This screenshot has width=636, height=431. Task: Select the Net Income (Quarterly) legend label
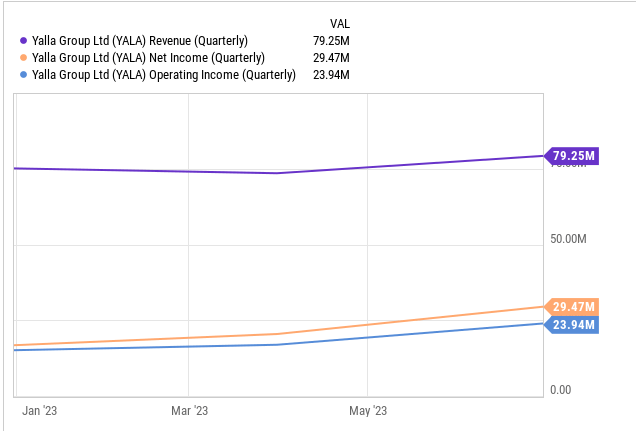pyautogui.click(x=148, y=58)
